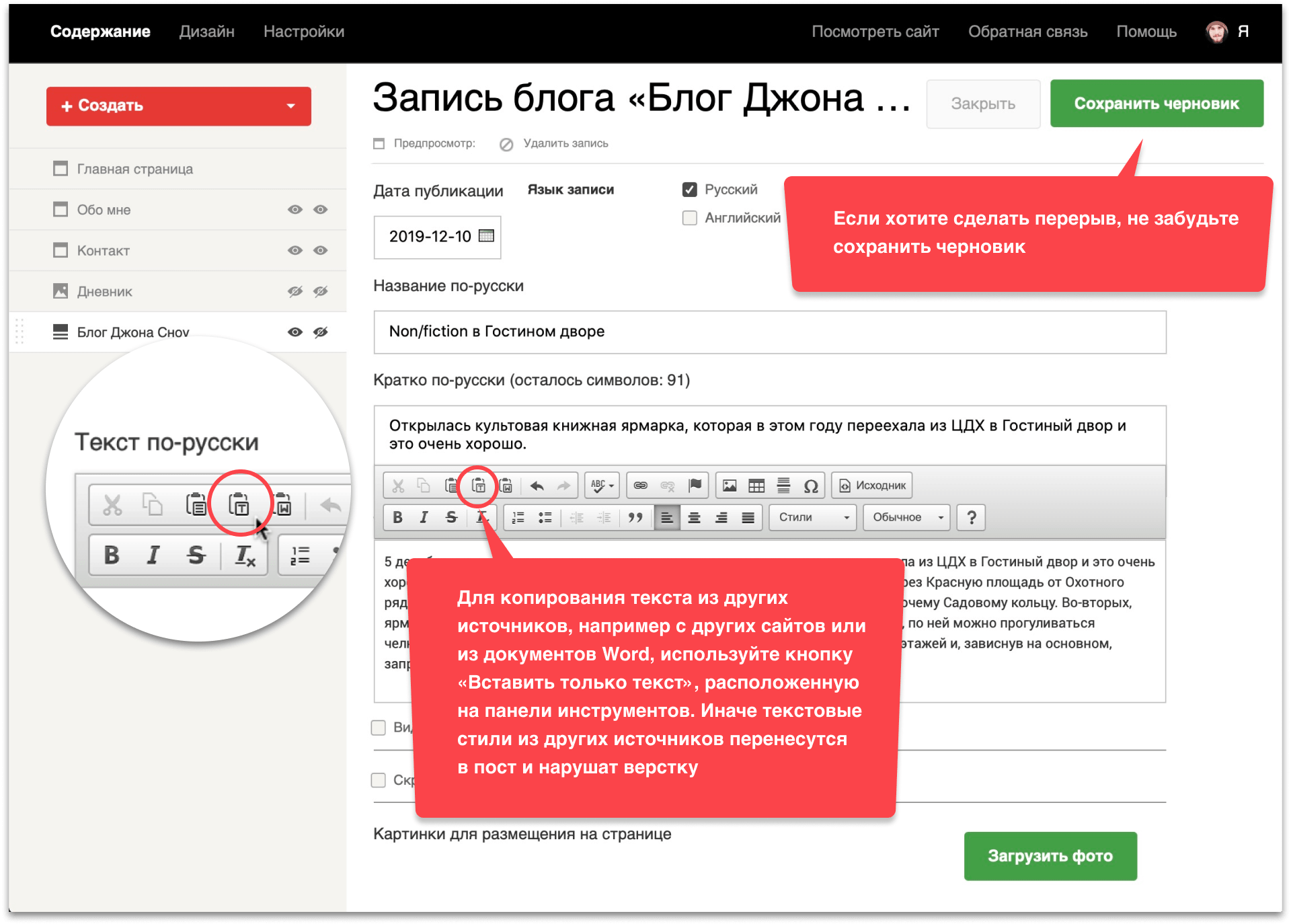The image size is (1291, 924).
Task: Open the Дизайн menu tab
Action: [206, 32]
